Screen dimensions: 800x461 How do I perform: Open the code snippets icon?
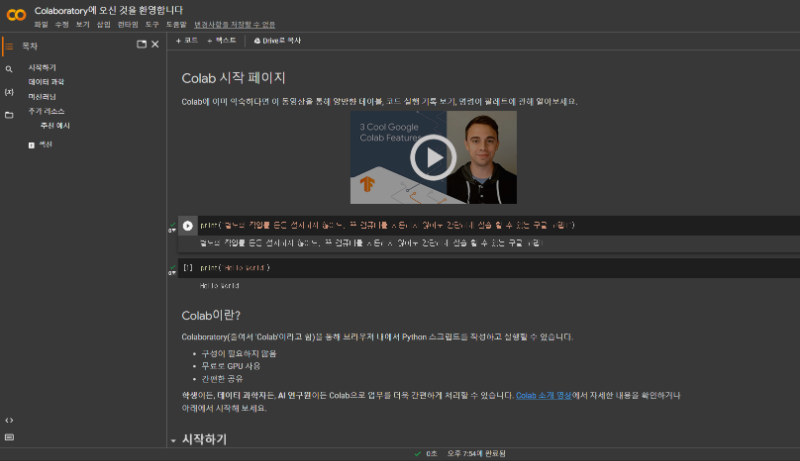pos(9,420)
